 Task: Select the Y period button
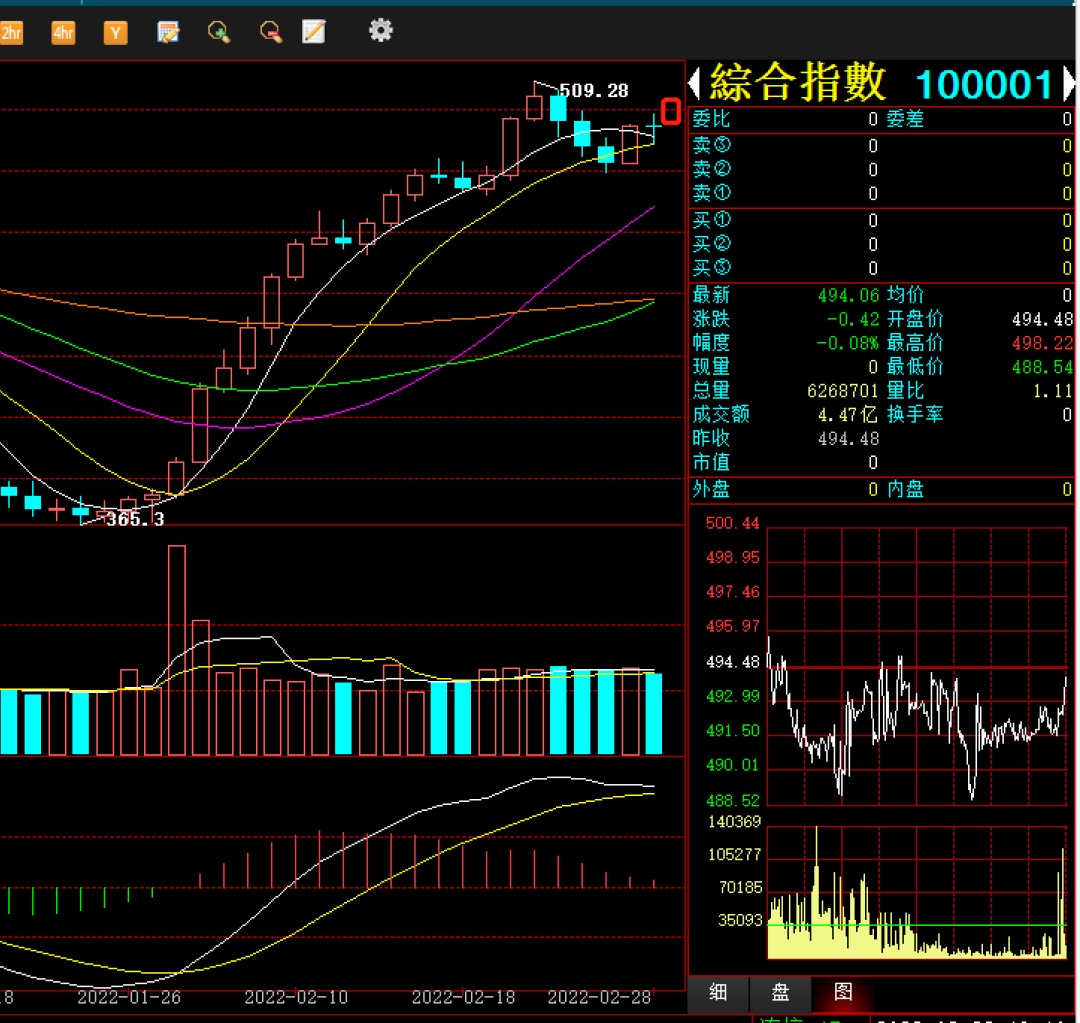coord(115,32)
